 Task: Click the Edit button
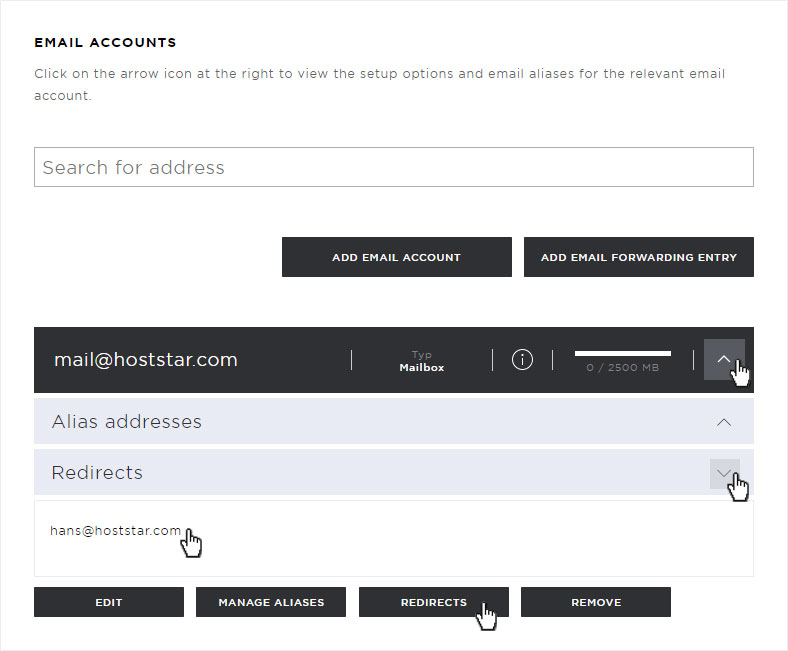(x=109, y=602)
